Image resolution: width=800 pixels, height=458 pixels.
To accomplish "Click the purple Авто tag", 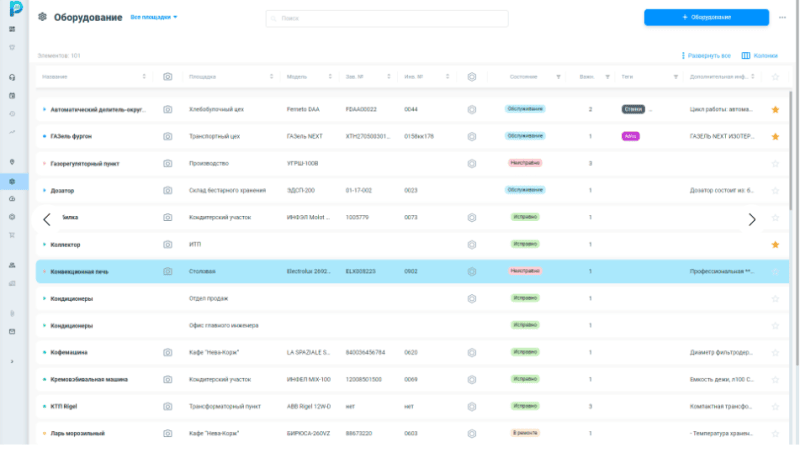I will tap(630, 136).
